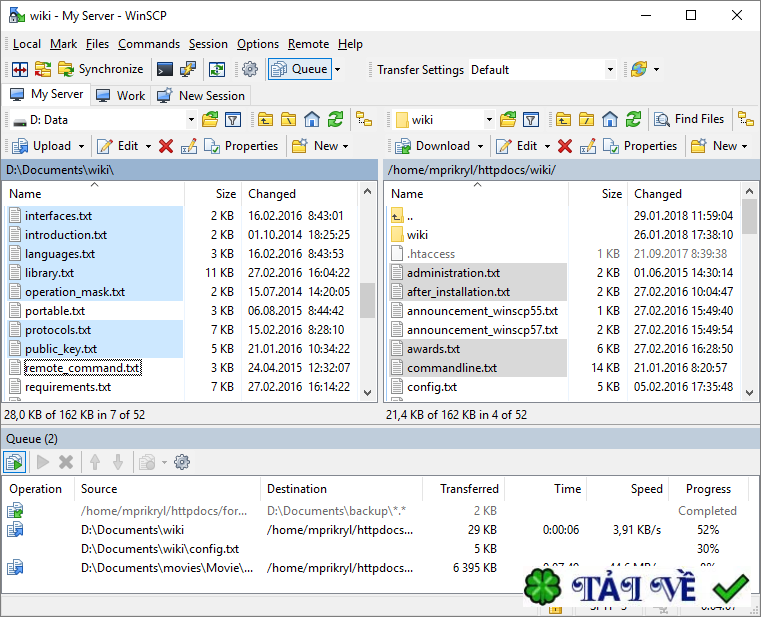Select the remote file config.txt
Viewport: 761px width, 617px height.
click(x=432, y=387)
